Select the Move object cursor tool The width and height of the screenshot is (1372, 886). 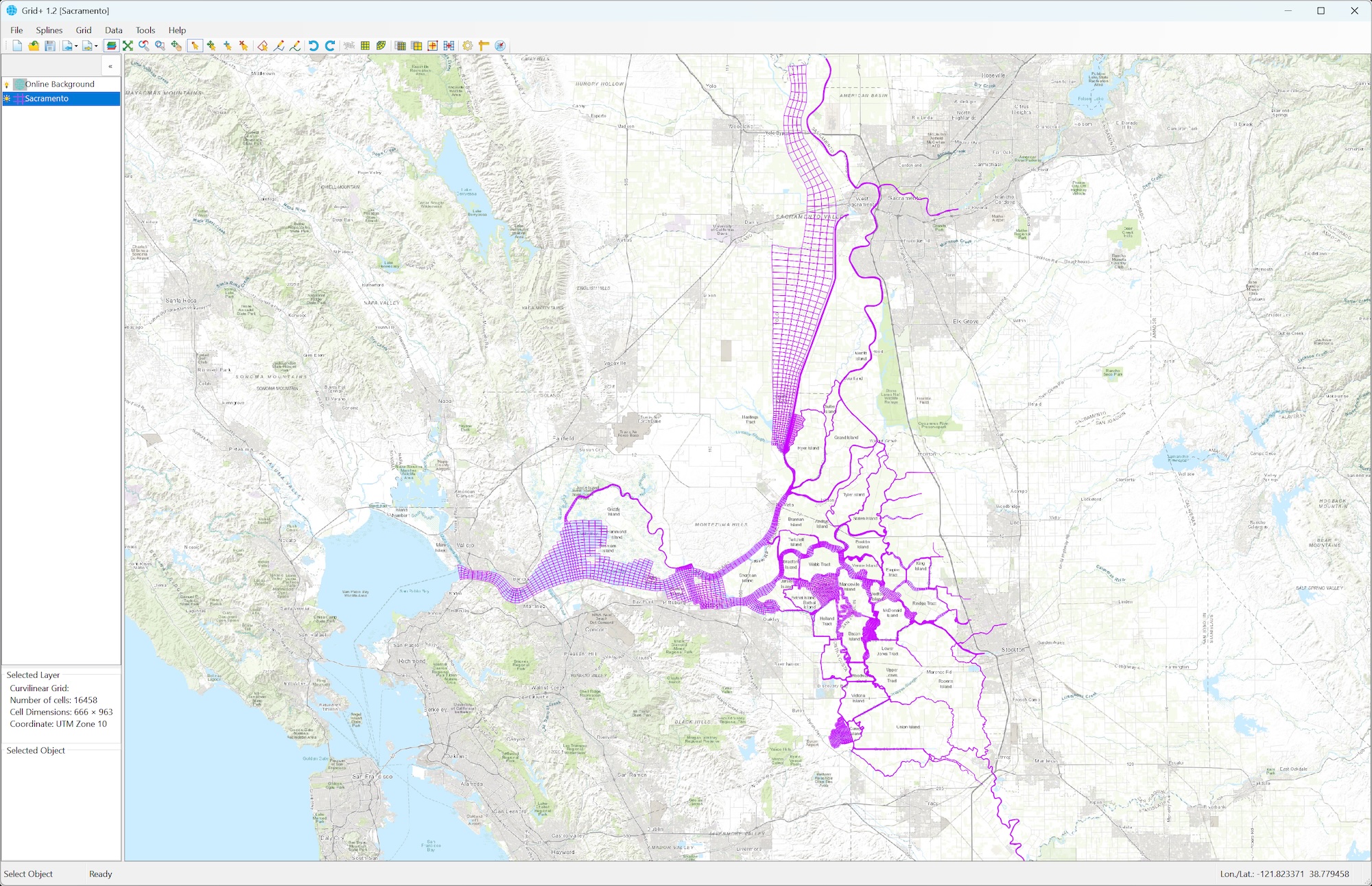tap(211, 46)
